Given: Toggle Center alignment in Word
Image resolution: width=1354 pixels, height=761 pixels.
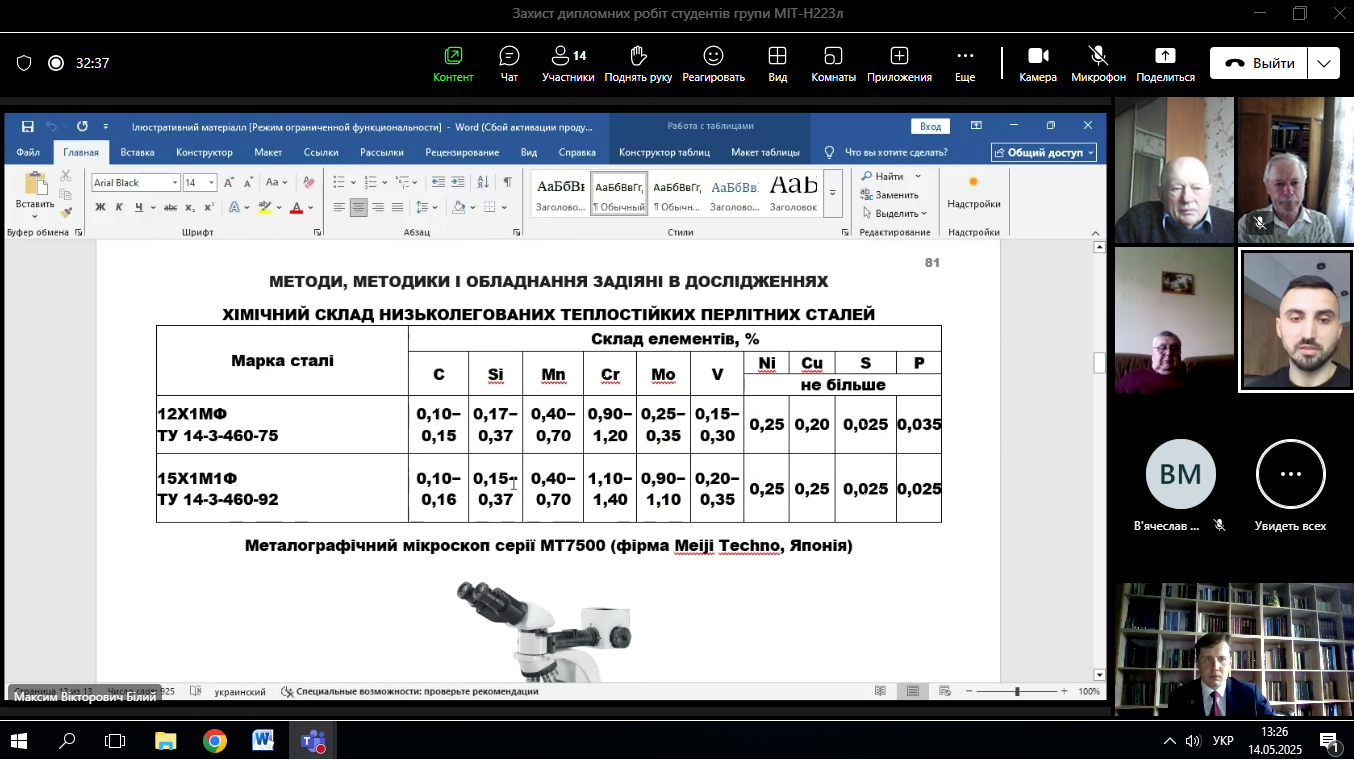Looking at the screenshot, I should pos(358,207).
